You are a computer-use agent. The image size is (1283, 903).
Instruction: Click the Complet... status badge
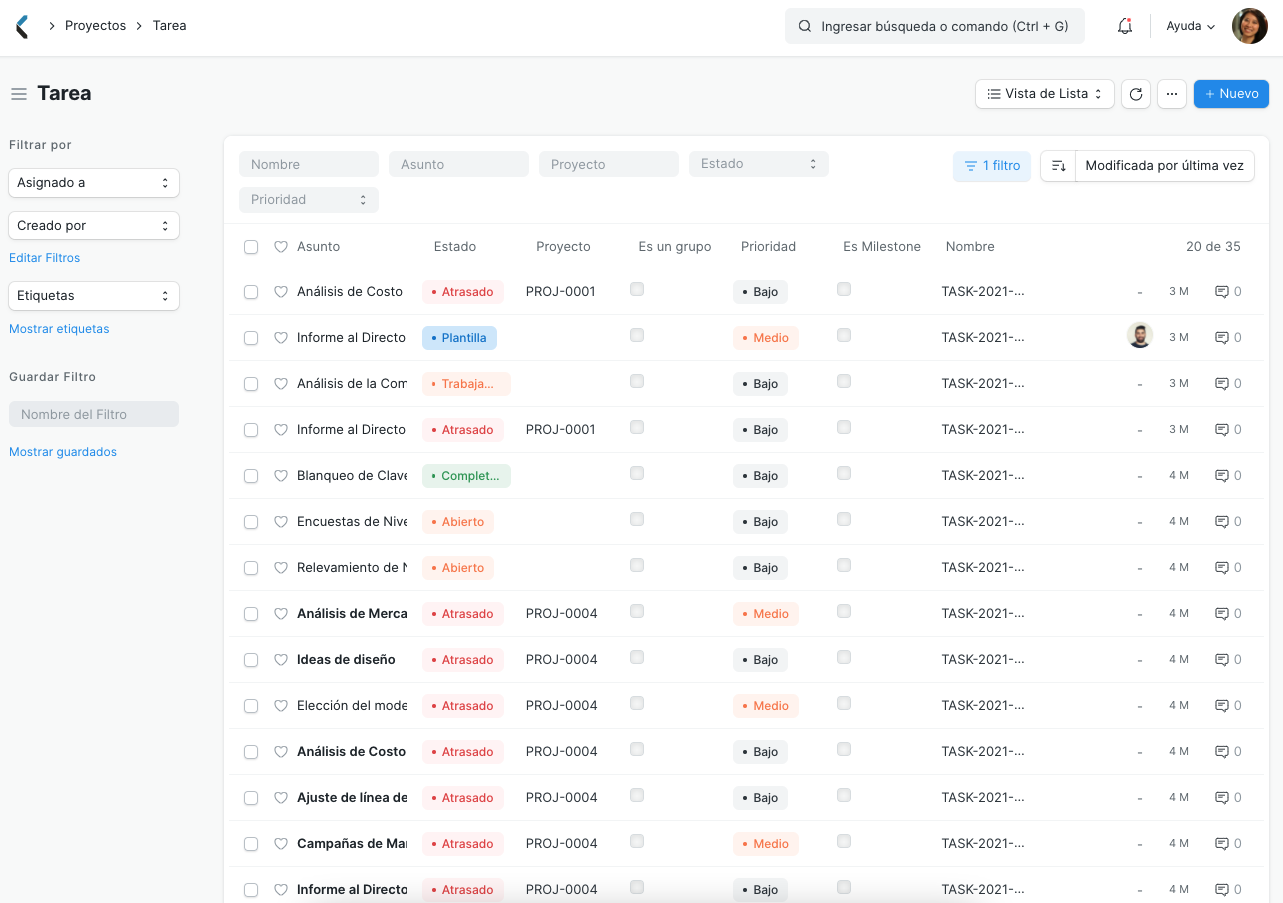[466, 476]
